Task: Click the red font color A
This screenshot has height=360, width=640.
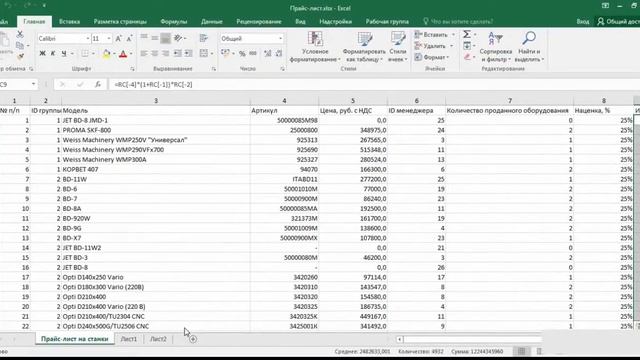Action: pyautogui.click(x=123, y=53)
